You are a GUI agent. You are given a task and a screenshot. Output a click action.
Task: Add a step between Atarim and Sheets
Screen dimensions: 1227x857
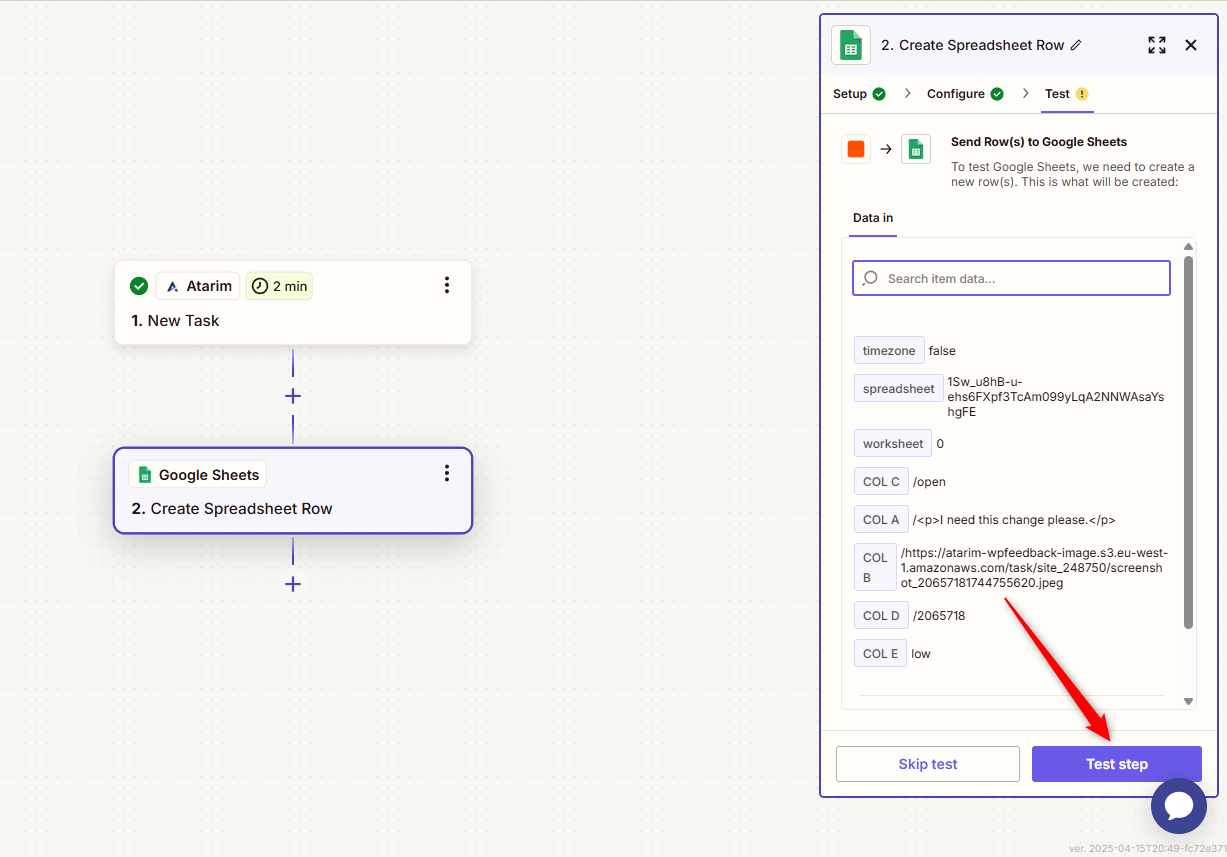[292, 396]
